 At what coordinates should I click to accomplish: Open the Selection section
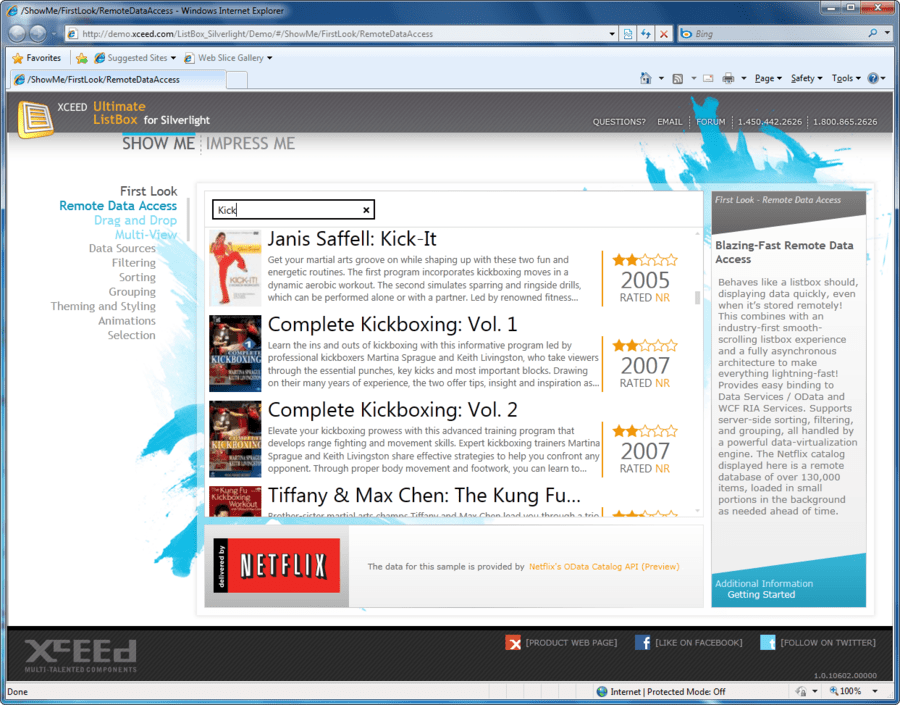(131, 335)
